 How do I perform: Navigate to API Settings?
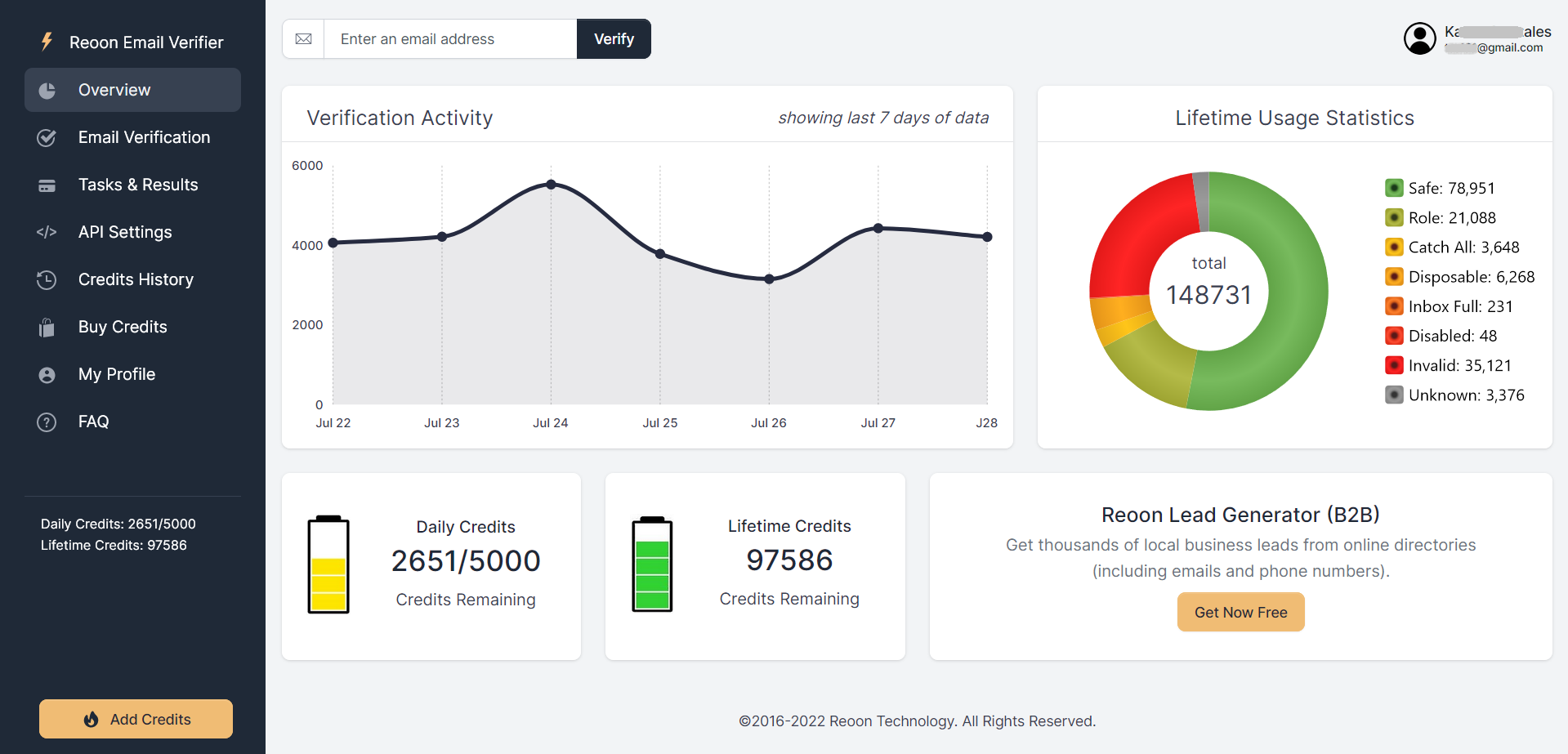pos(125,232)
